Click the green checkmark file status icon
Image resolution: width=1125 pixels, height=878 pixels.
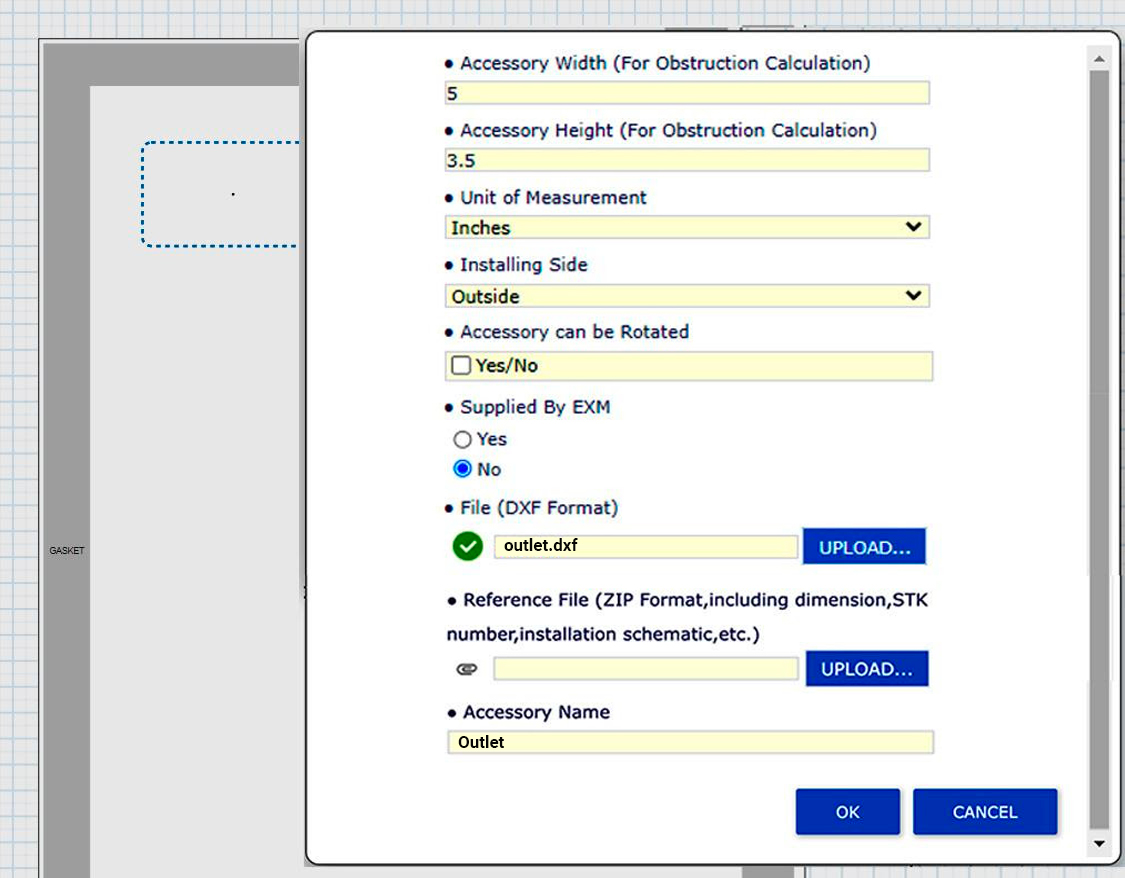click(467, 547)
